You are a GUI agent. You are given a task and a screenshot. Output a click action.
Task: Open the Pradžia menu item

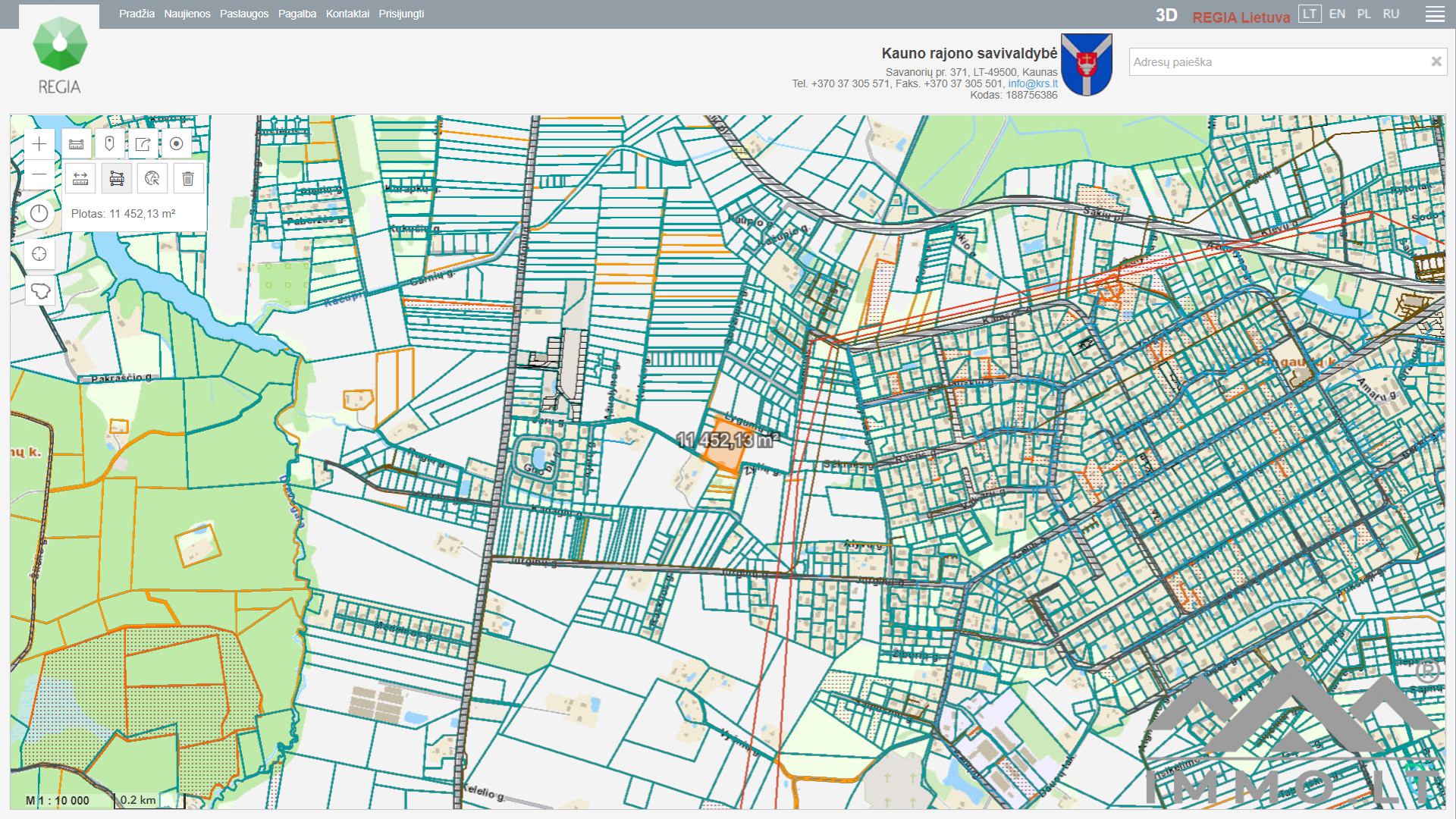[x=136, y=14]
